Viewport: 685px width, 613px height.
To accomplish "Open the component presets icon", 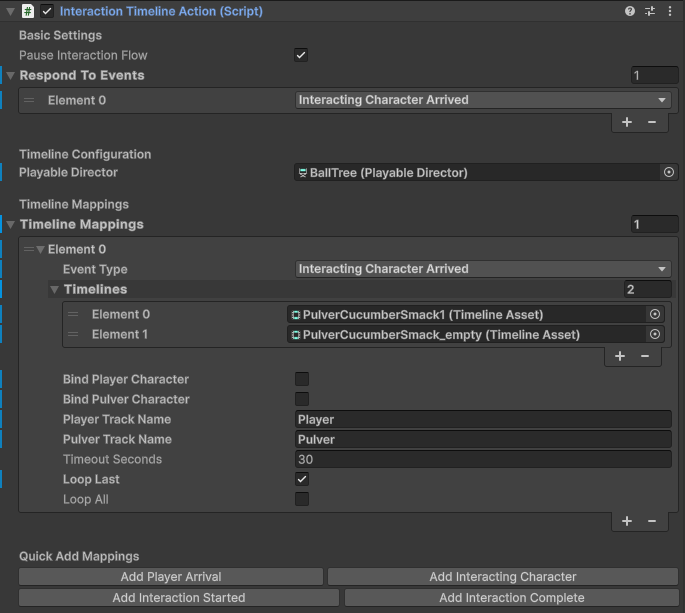I will [650, 12].
